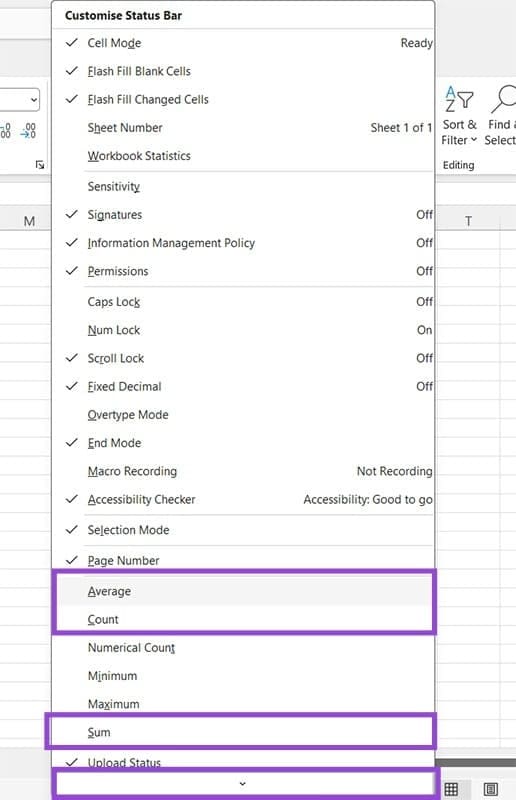Toggle Scroll Lock indicator

click(243, 358)
